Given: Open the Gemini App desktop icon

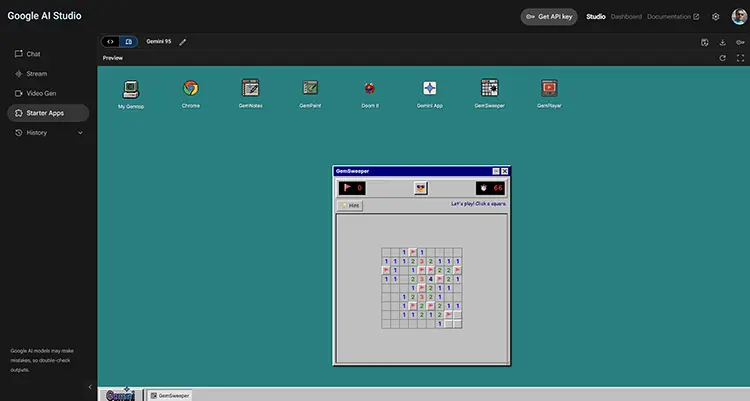Looking at the screenshot, I should [x=430, y=94].
